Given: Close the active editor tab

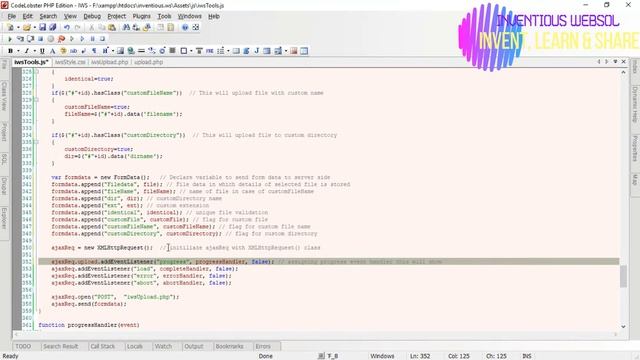Looking at the screenshot, I should click(x=624, y=62).
